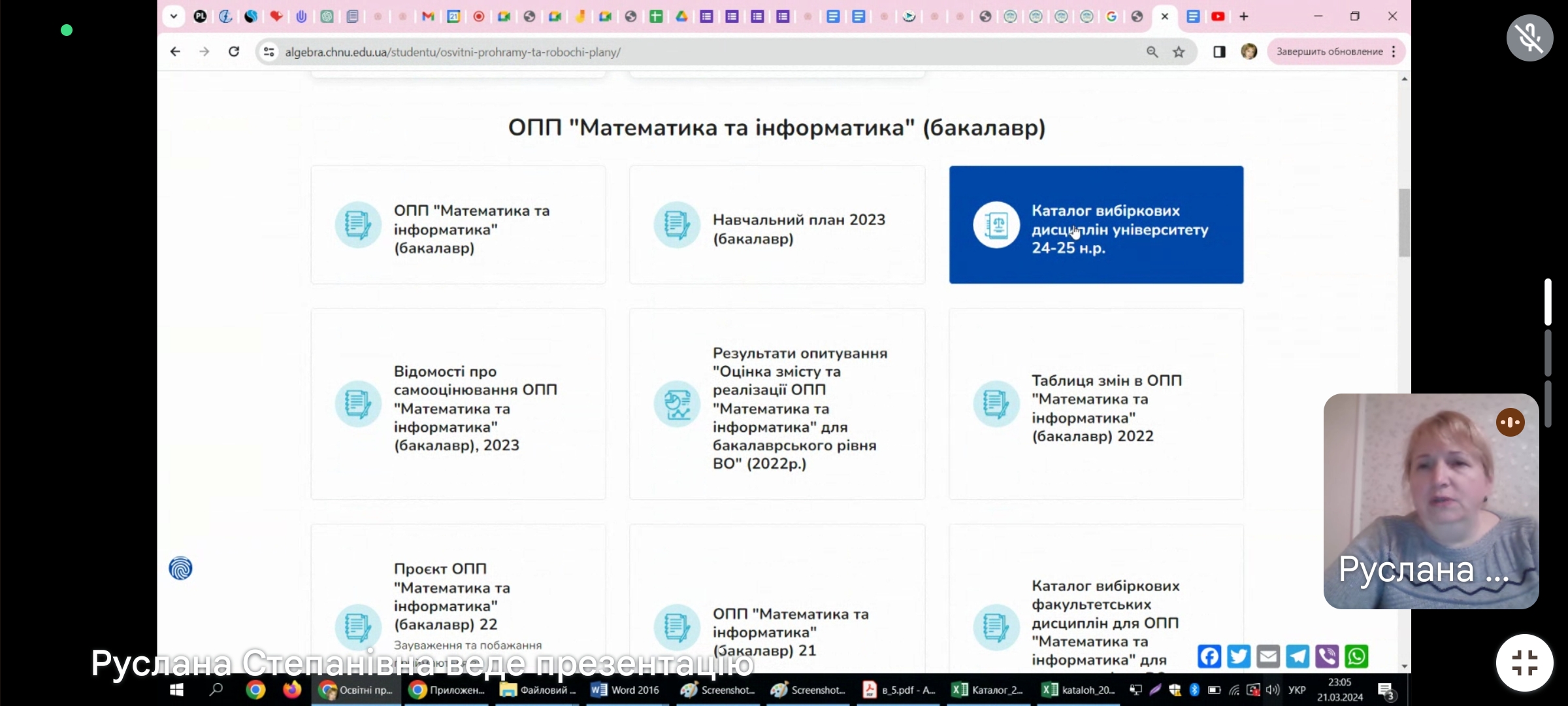This screenshot has width=1568, height=706.
Task: Open Windows taskbar search
Action: point(216,690)
